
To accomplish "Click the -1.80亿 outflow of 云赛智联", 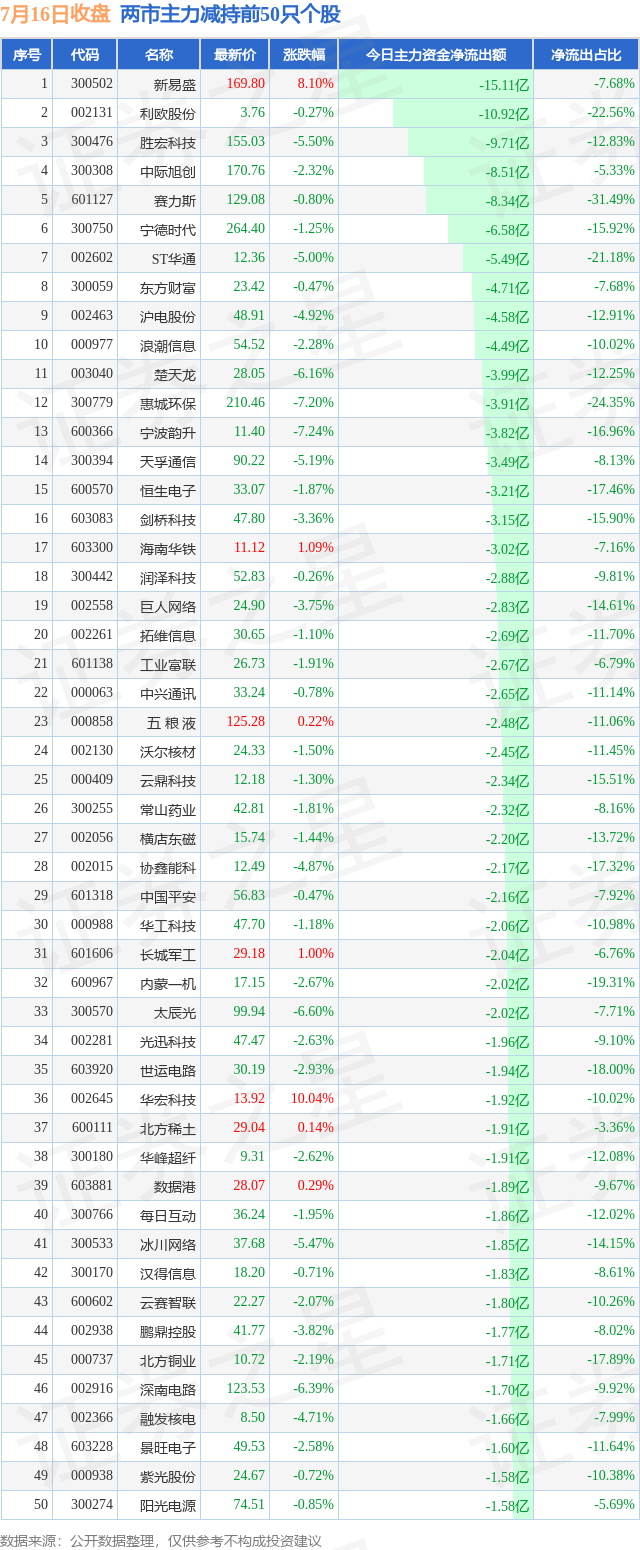I will point(507,1303).
